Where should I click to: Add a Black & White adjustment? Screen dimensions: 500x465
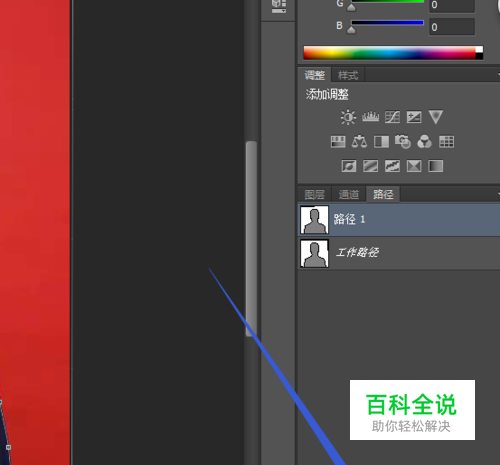click(x=381, y=142)
